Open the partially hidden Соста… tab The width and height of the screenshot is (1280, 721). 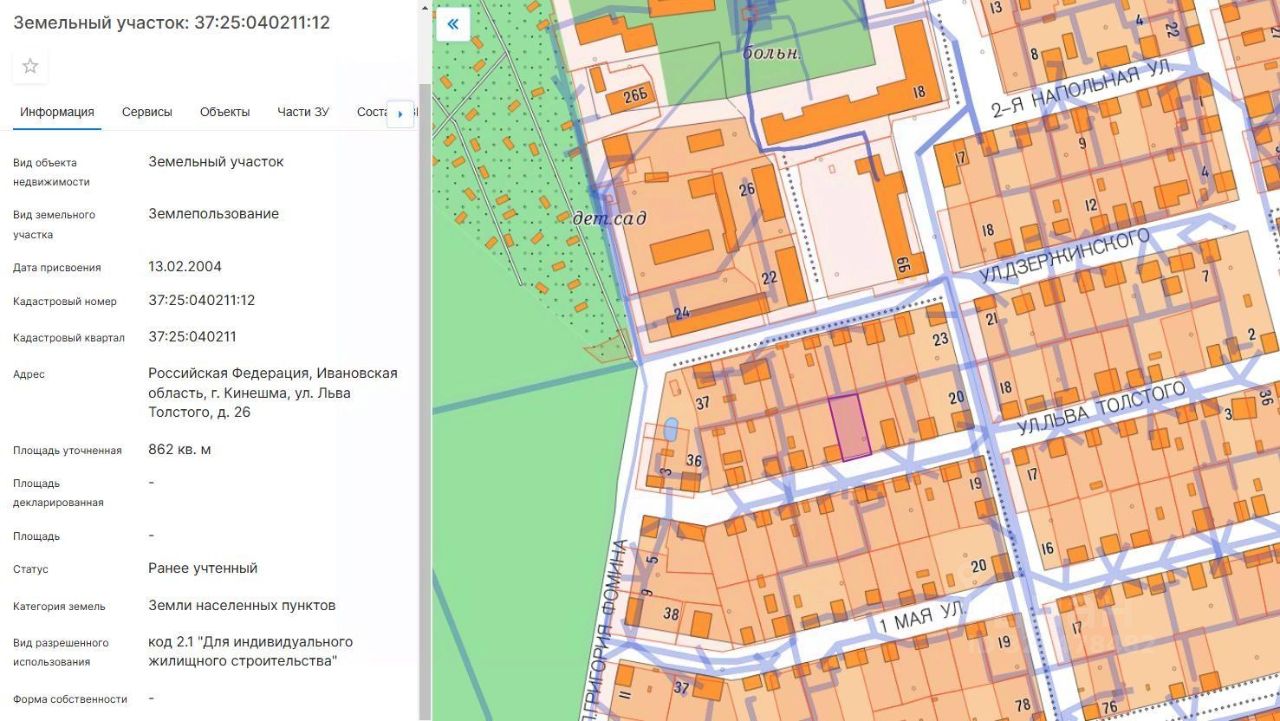tap(372, 112)
